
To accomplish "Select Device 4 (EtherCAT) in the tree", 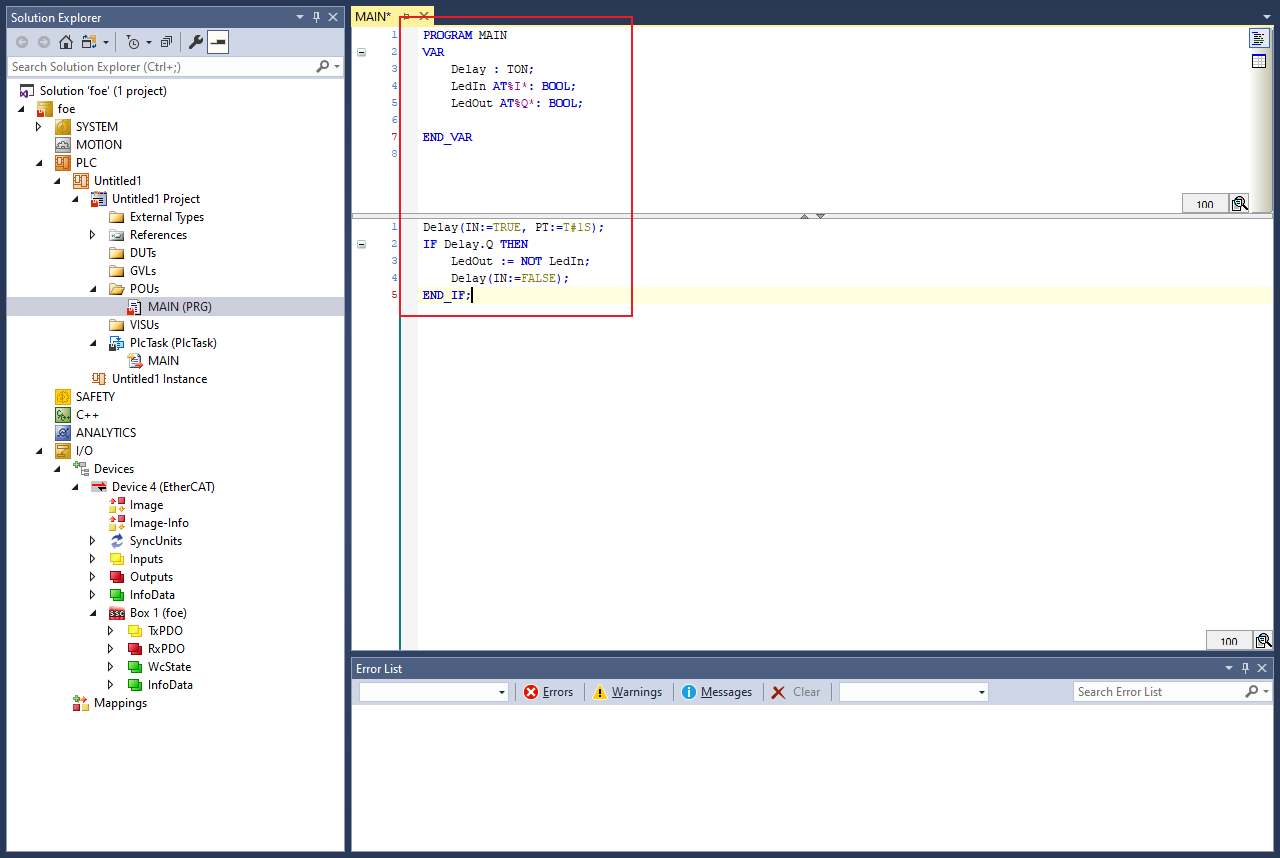I will 162,487.
